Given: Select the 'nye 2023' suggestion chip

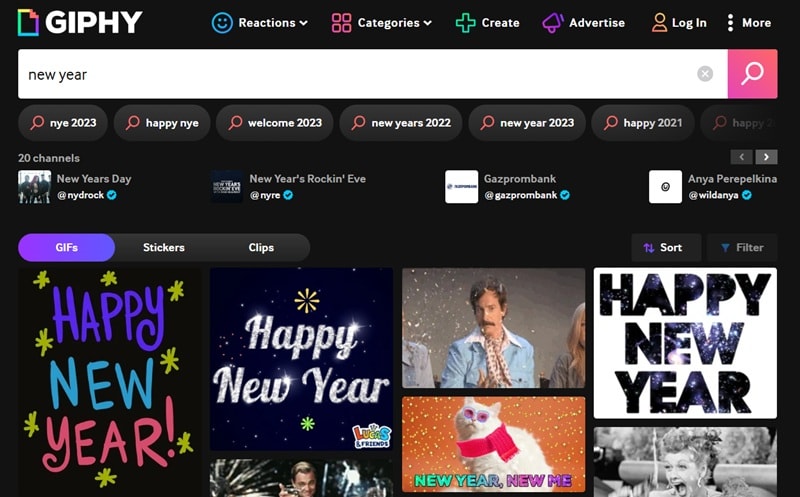Looking at the screenshot, I should tap(63, 122).
